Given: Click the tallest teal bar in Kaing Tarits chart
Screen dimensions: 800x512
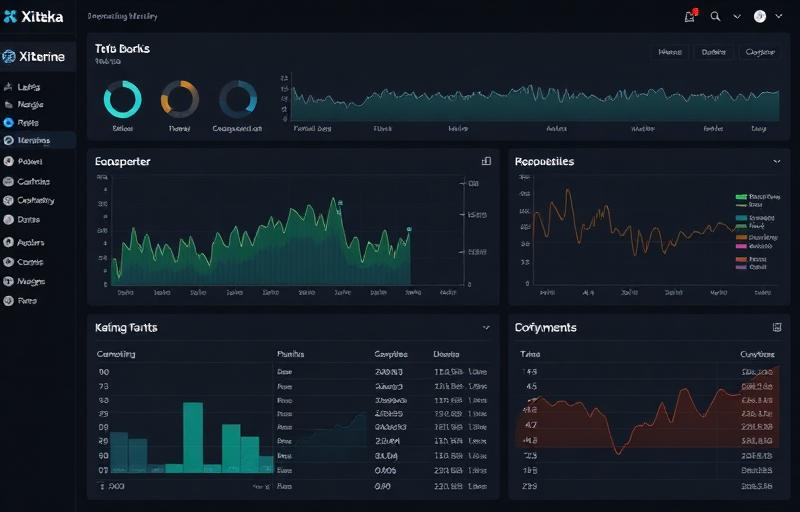Looking at the screenshot, I should click(192, 436).
